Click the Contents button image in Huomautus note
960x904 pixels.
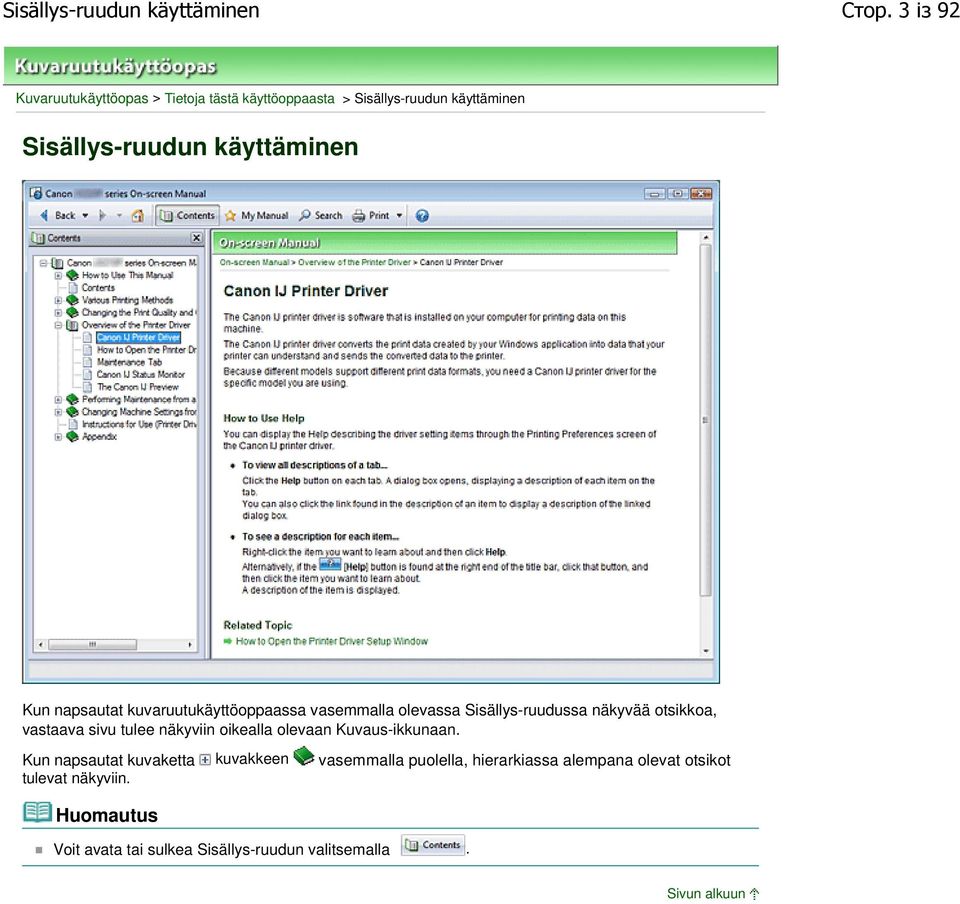[x=433, y=845]
